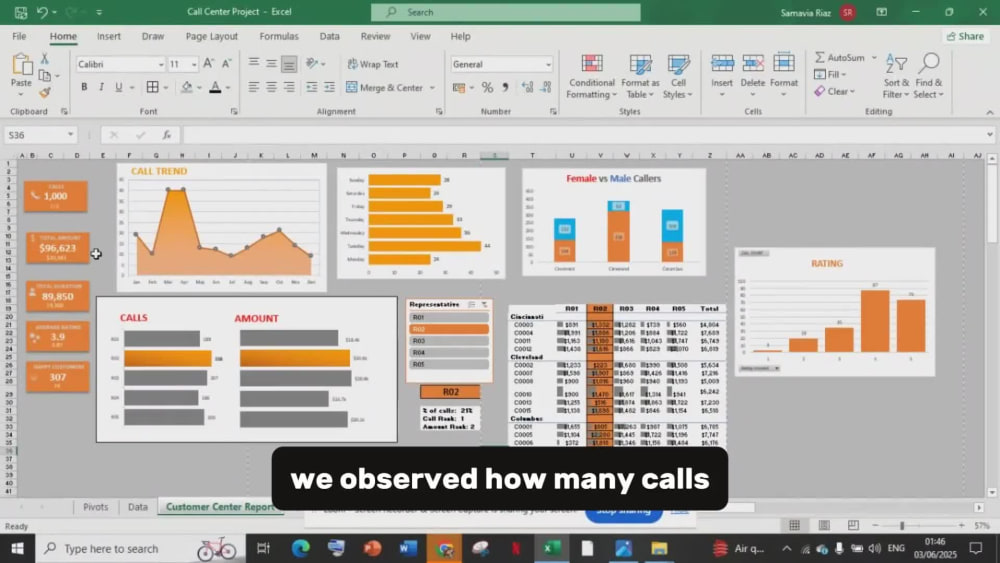Open Cell Styles gallery
This screenshot has width=1000, height=563.
click(678, 77)
